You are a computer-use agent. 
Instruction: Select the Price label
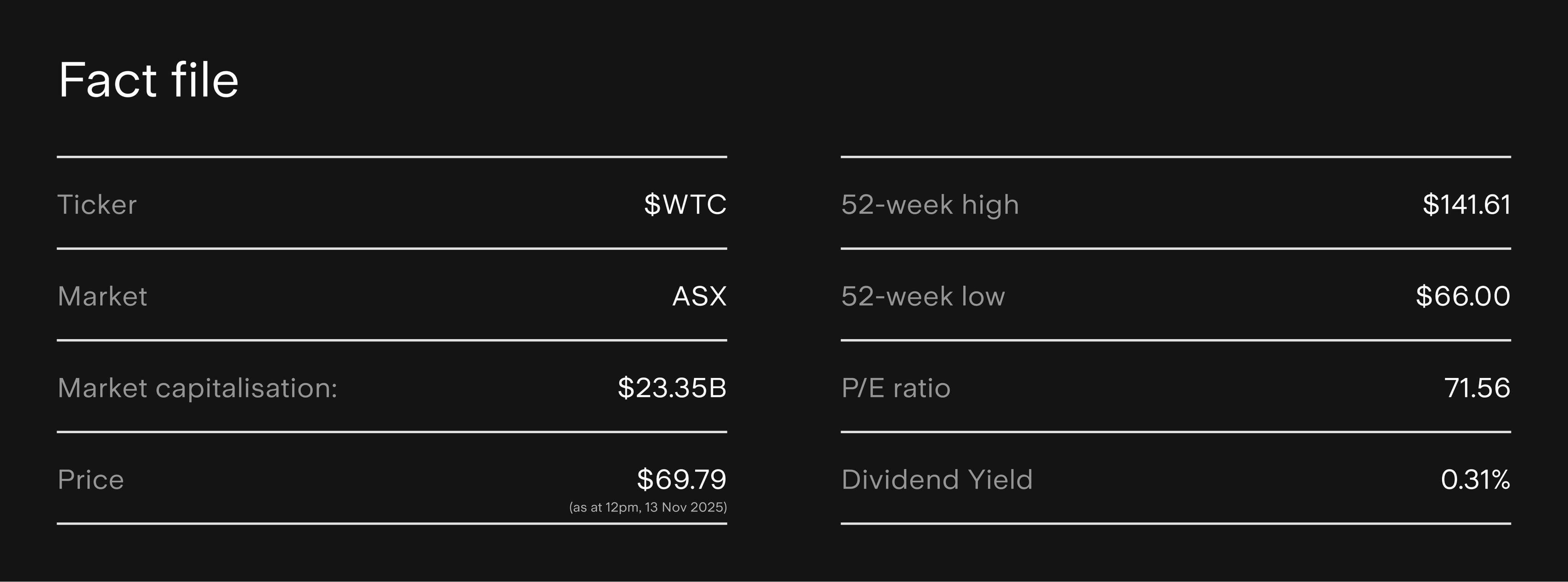(x=91, y=480)
